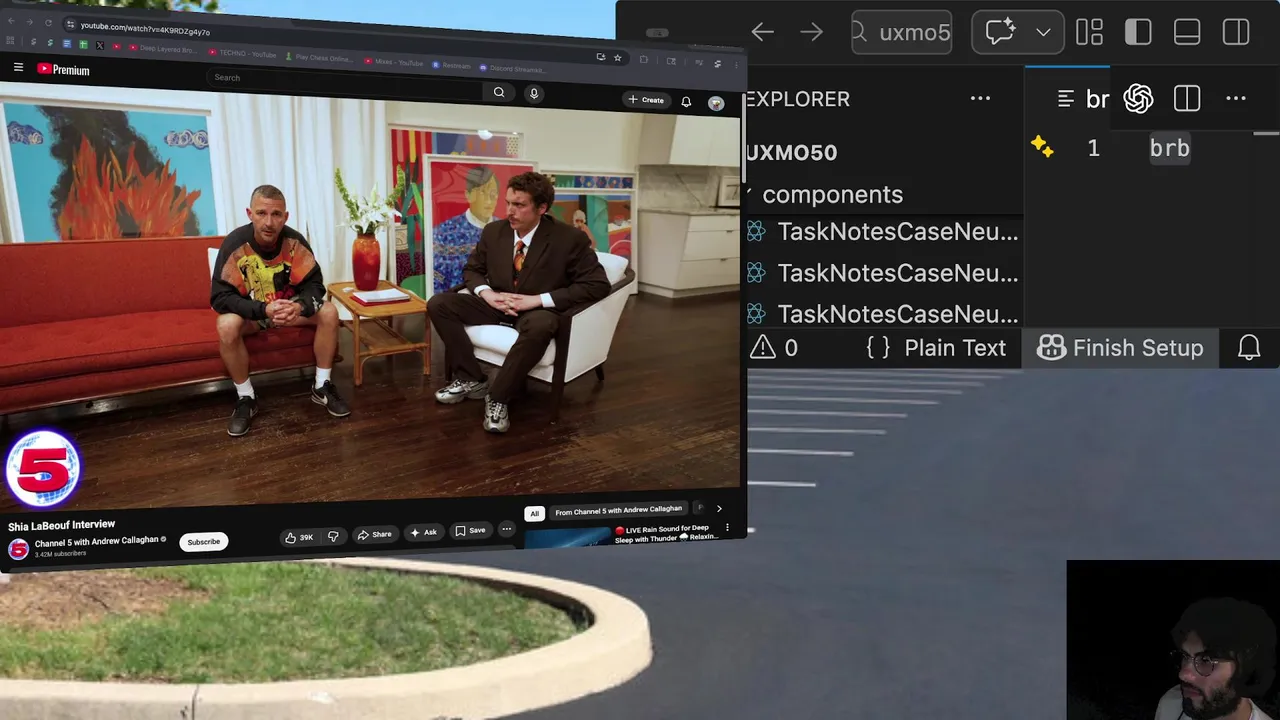Screen dimensions: 1280x720
Task: Start voice search with the microphone icon
Action: tap(534, 93)
